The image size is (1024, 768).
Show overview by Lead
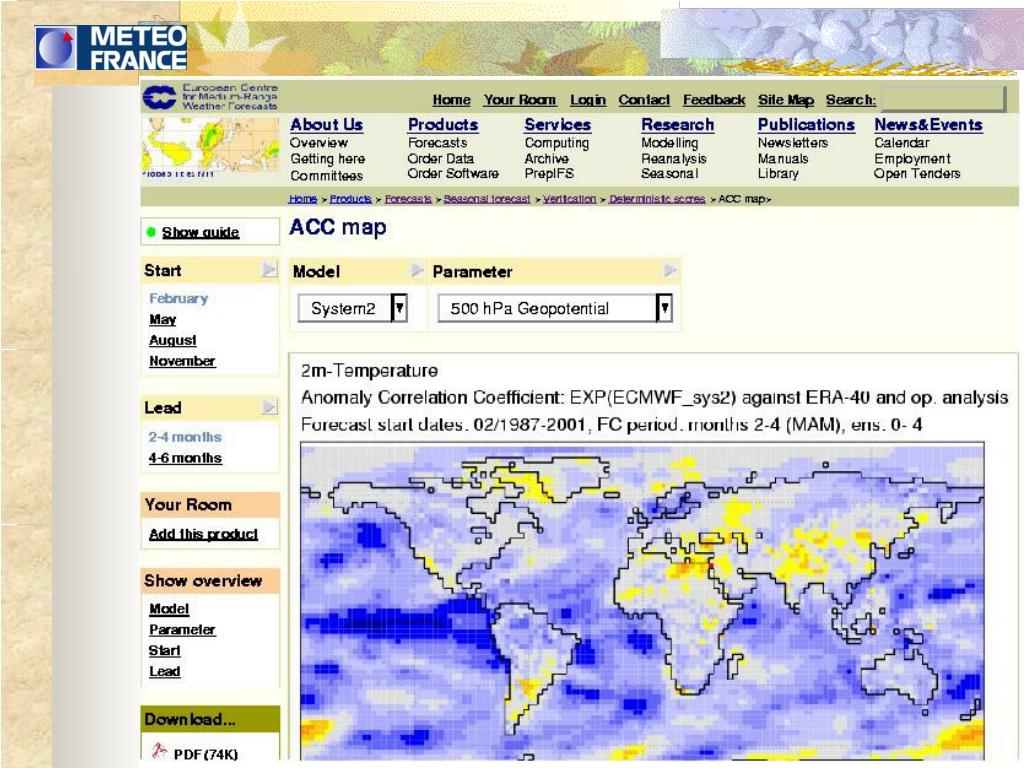pos(165,671)
